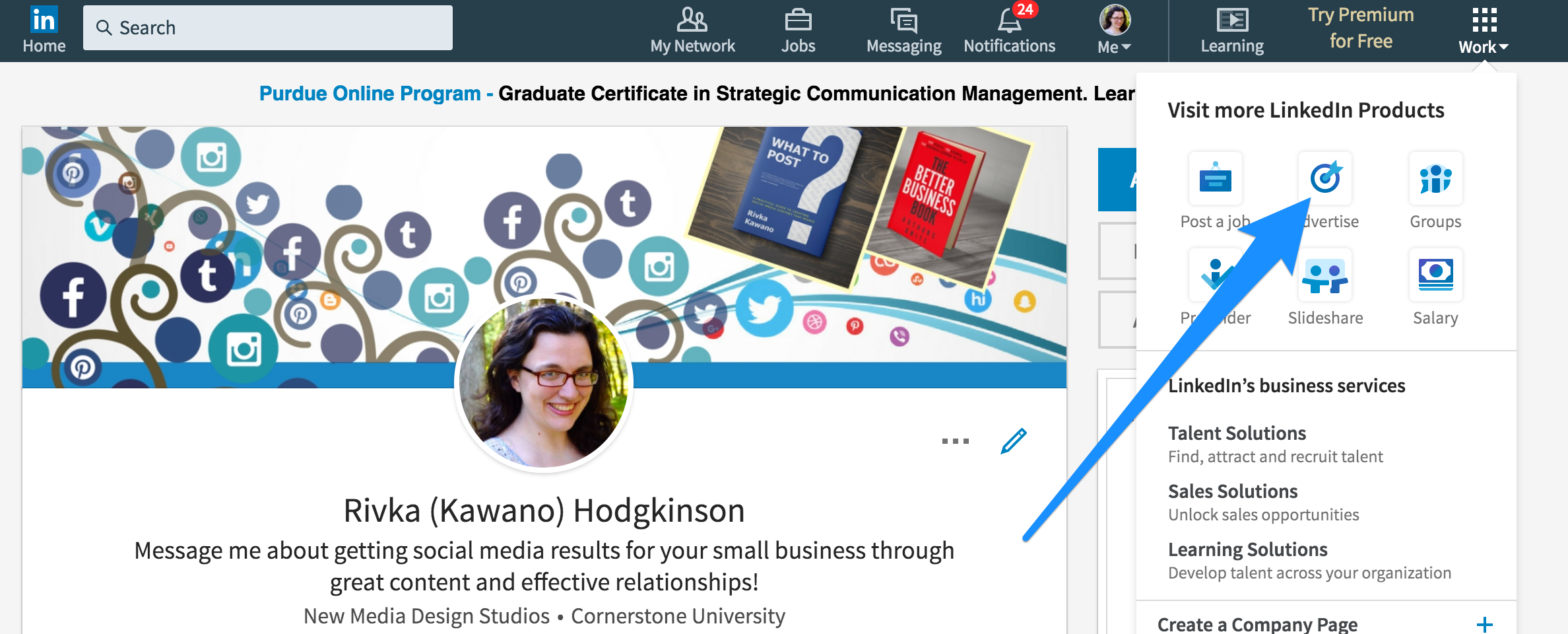1568x634 pixels.
Task: Open the Messaging icon
Action: [903, 20]
